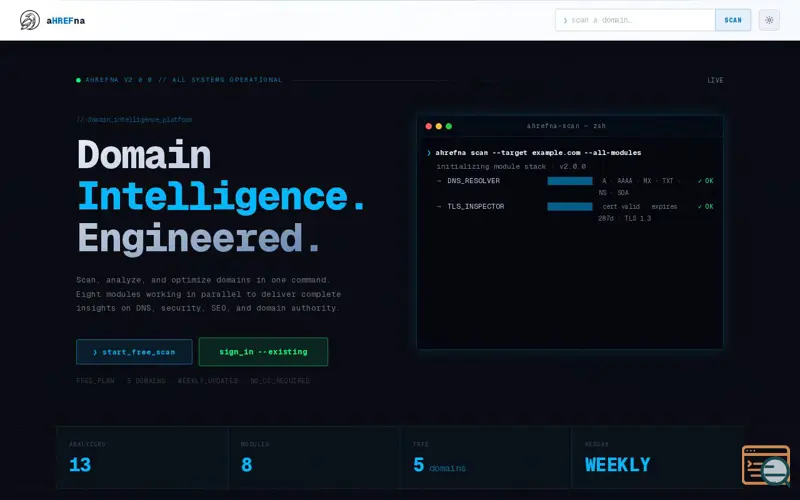Image resolution: width=800 pixels, height=500 pixels.
Task: Click the LIVE status label
Action: tap(715, 80)
